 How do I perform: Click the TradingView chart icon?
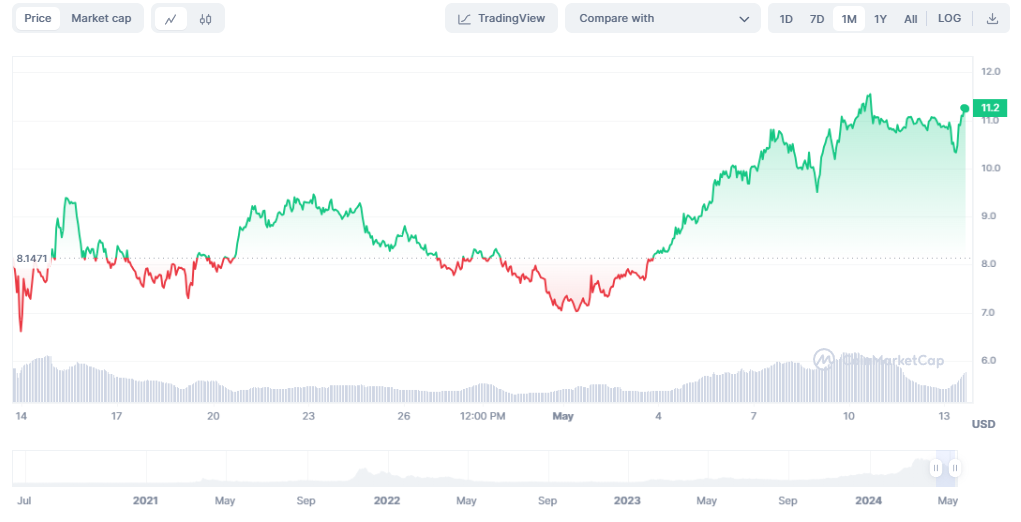click(465, 19)
